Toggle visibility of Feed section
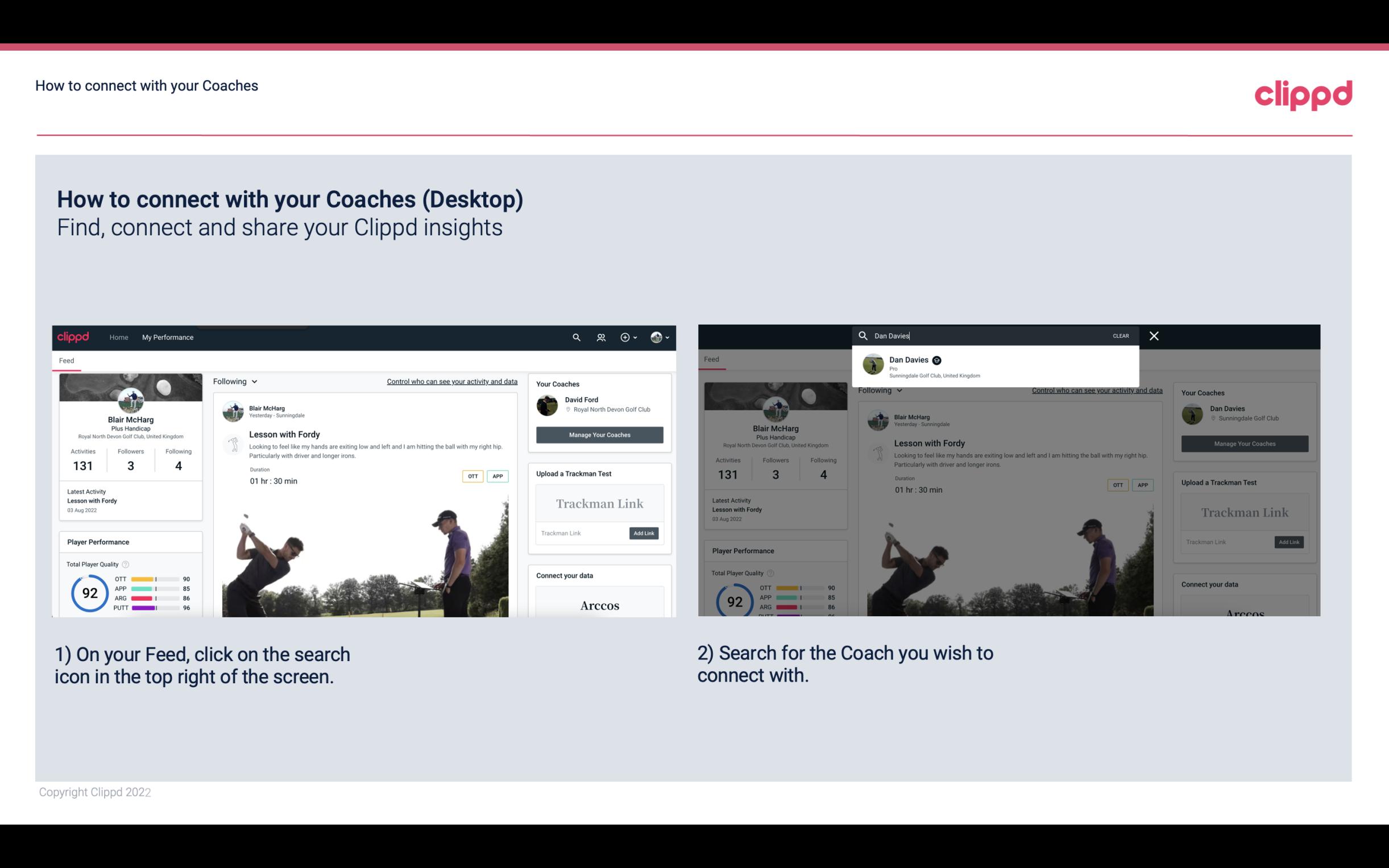The width and height of the screenshot is (1389, 868). (x=66, y=360)
